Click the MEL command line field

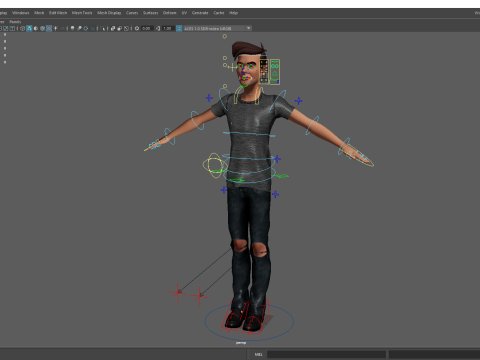pos(326,354)
